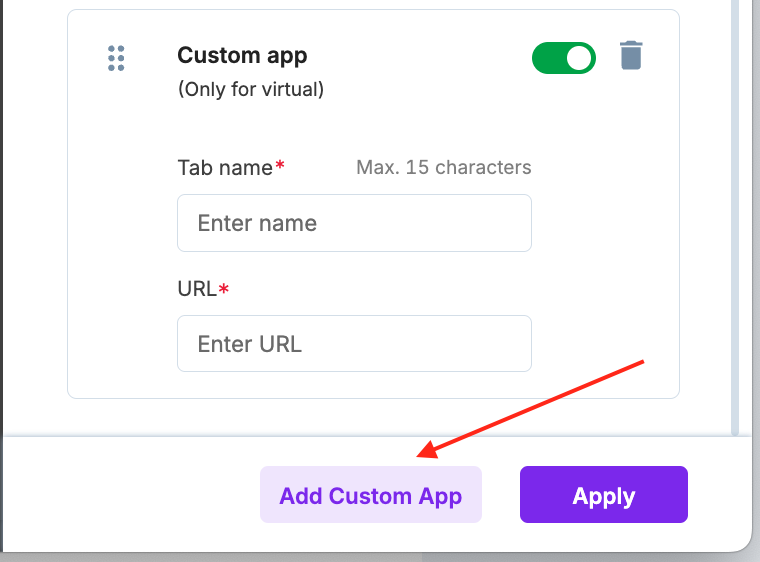760x562 pixels.
Task: Click the dark backdrop below the dialog
Action: coord(300,557)
